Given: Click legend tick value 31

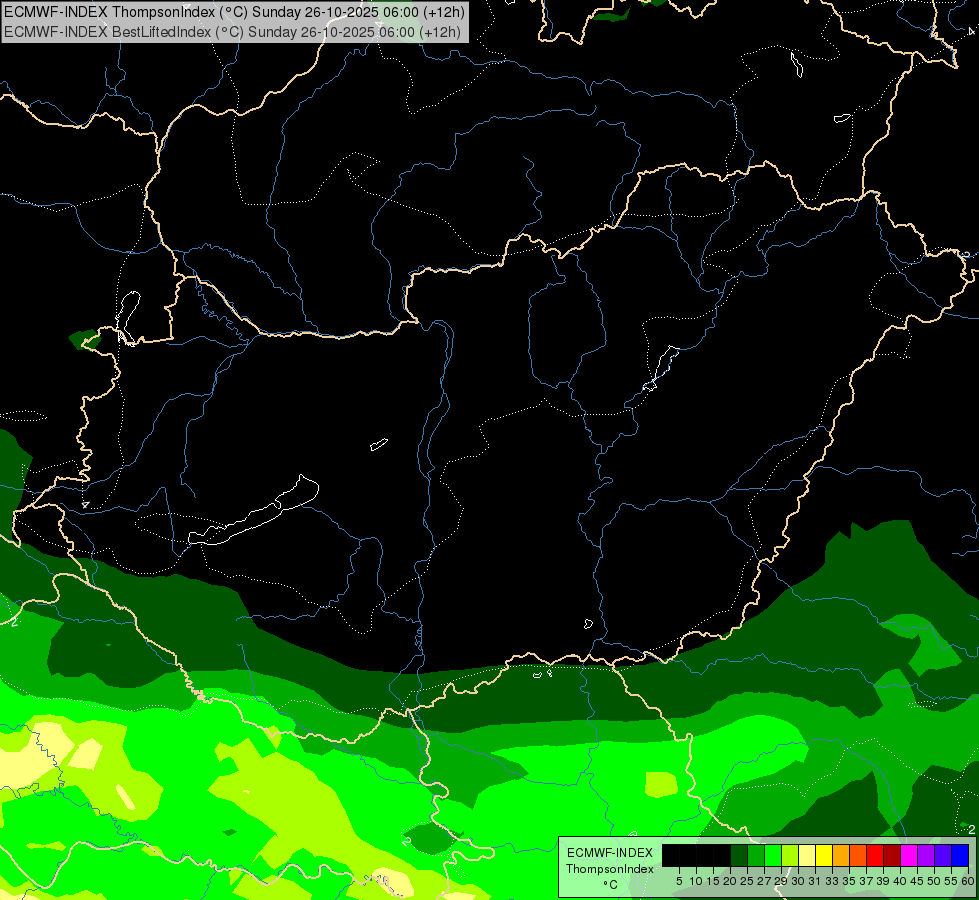Looking at the screenshot, I should click(x=815, y=881).
